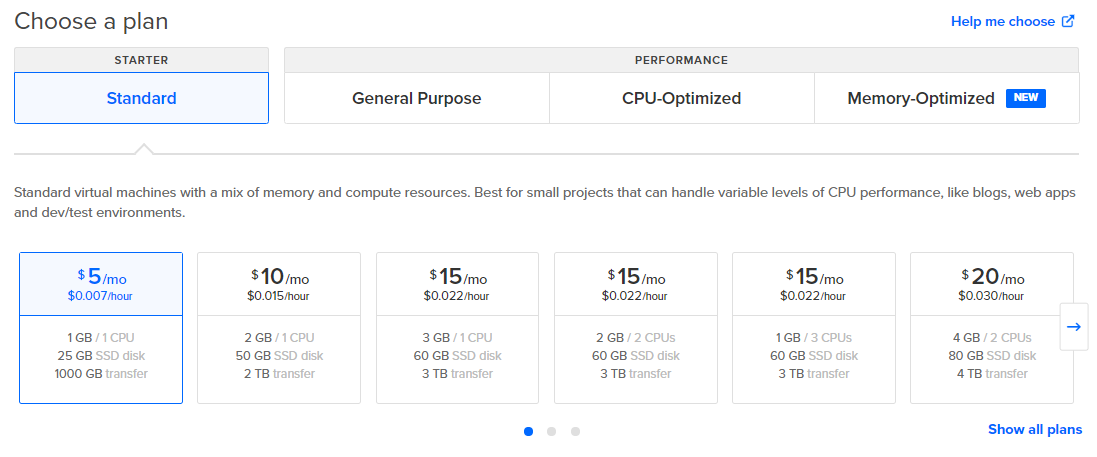The height and width of the screenshot is (457, 1097).
Task: Click the PERFORMANCE category header
Action: (x=681, y=60)
